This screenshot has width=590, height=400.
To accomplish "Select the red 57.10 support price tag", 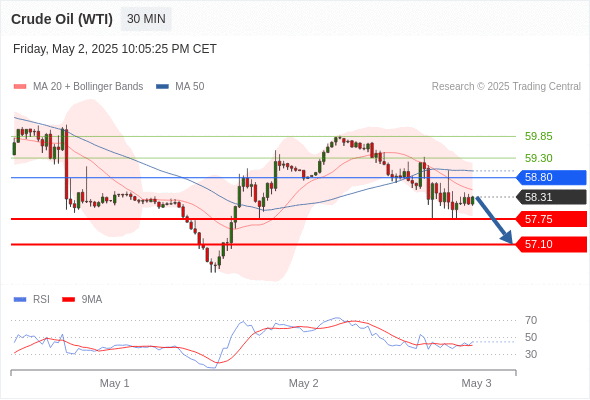I will point(551,244).
